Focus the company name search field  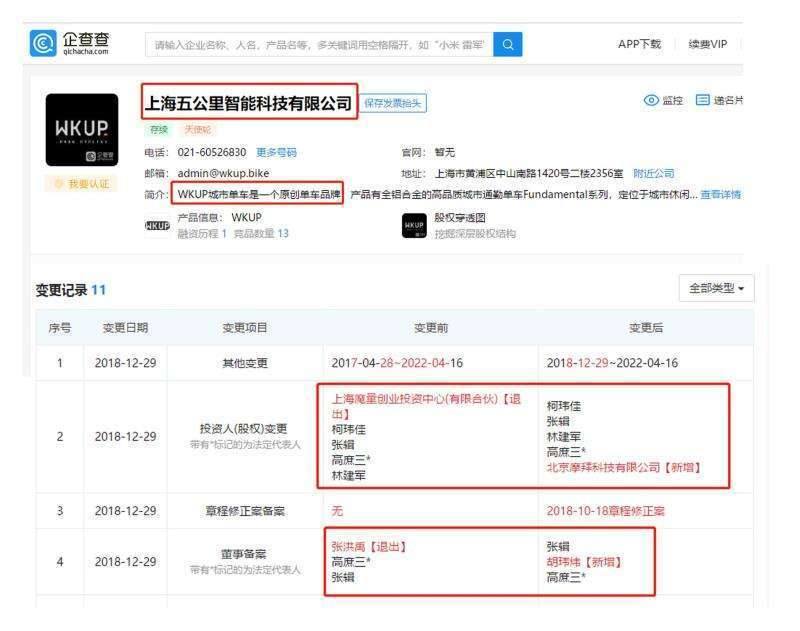(319, 44)
